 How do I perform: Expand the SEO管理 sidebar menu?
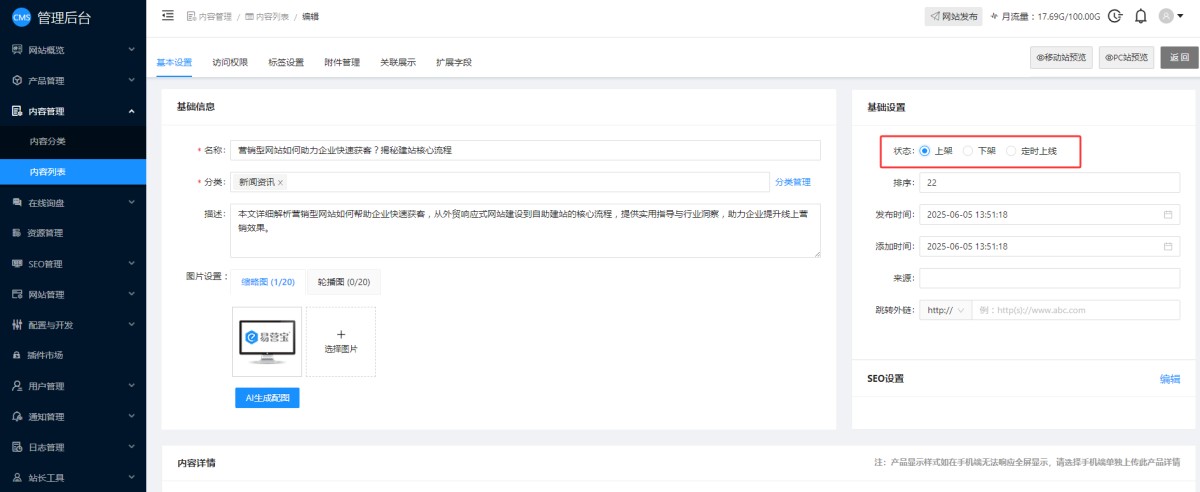72,264
